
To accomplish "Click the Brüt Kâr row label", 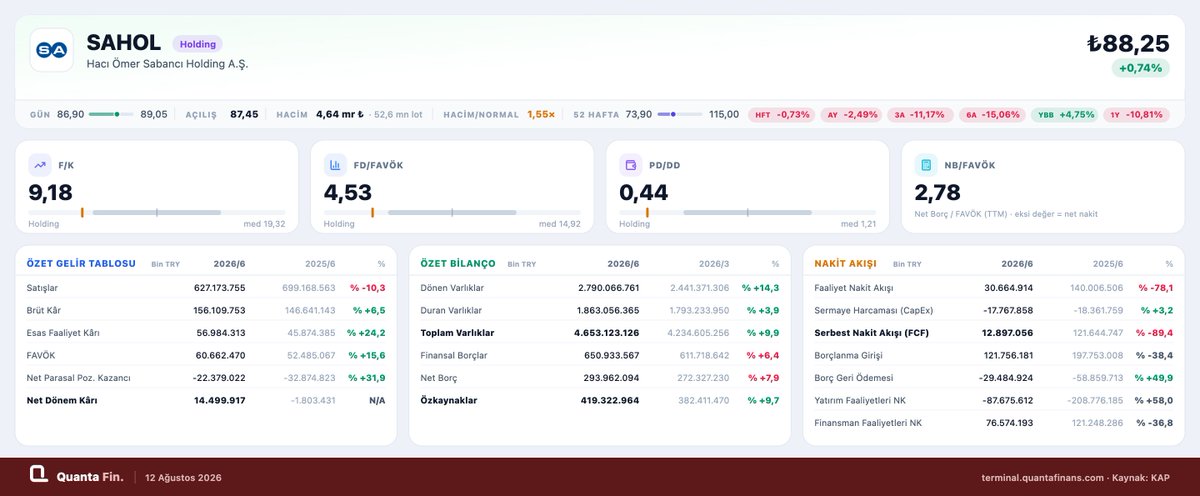I will 44,310.
